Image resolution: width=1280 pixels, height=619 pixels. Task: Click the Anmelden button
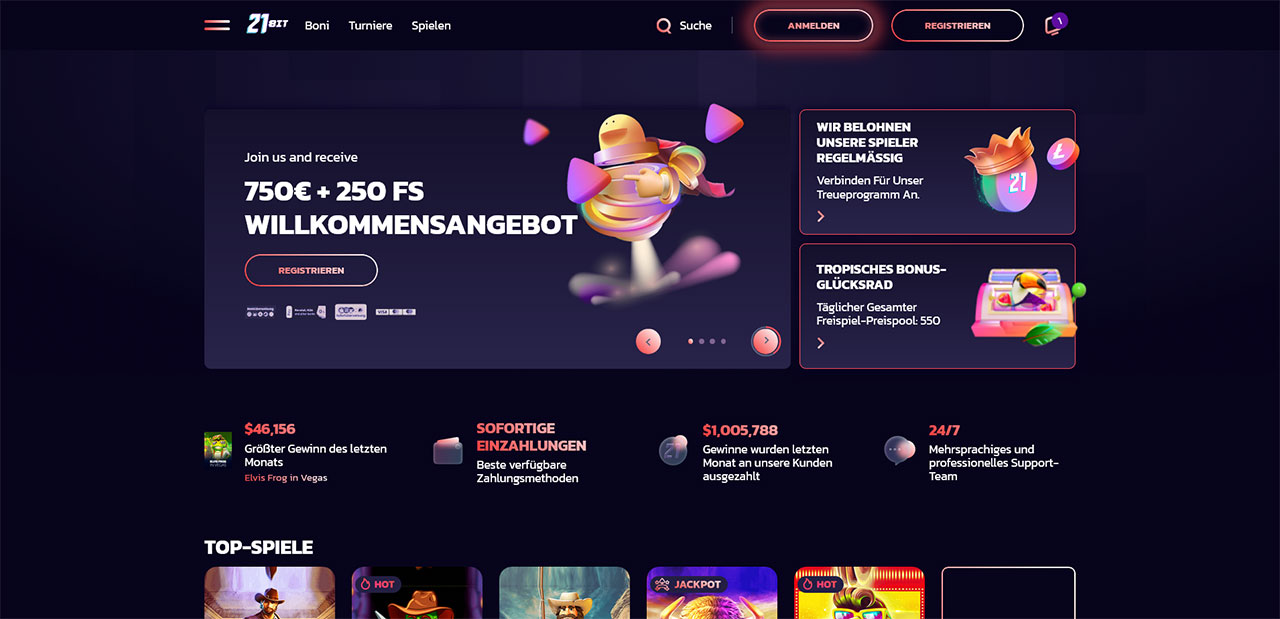[x=813, y=25]
